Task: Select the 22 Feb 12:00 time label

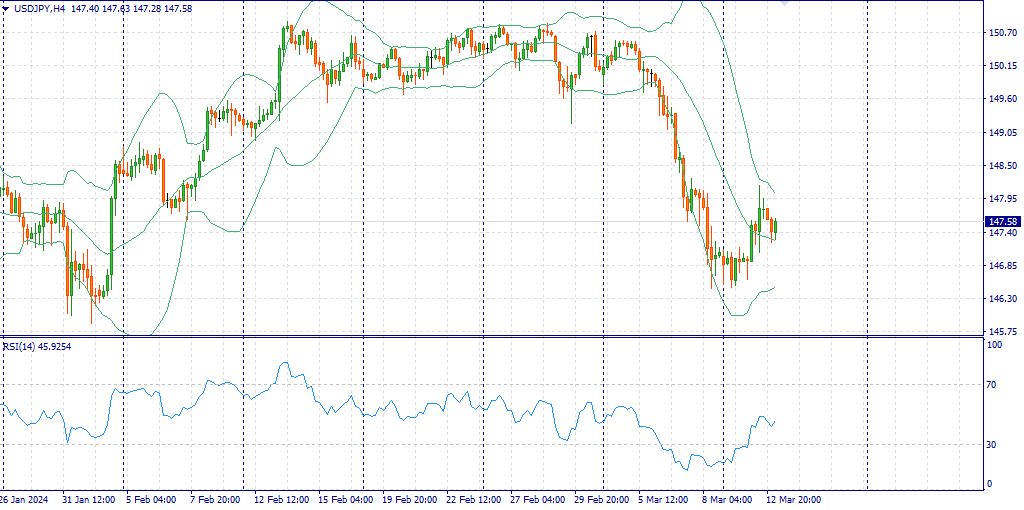Action: pyautogui.click(x=473, y=499)
